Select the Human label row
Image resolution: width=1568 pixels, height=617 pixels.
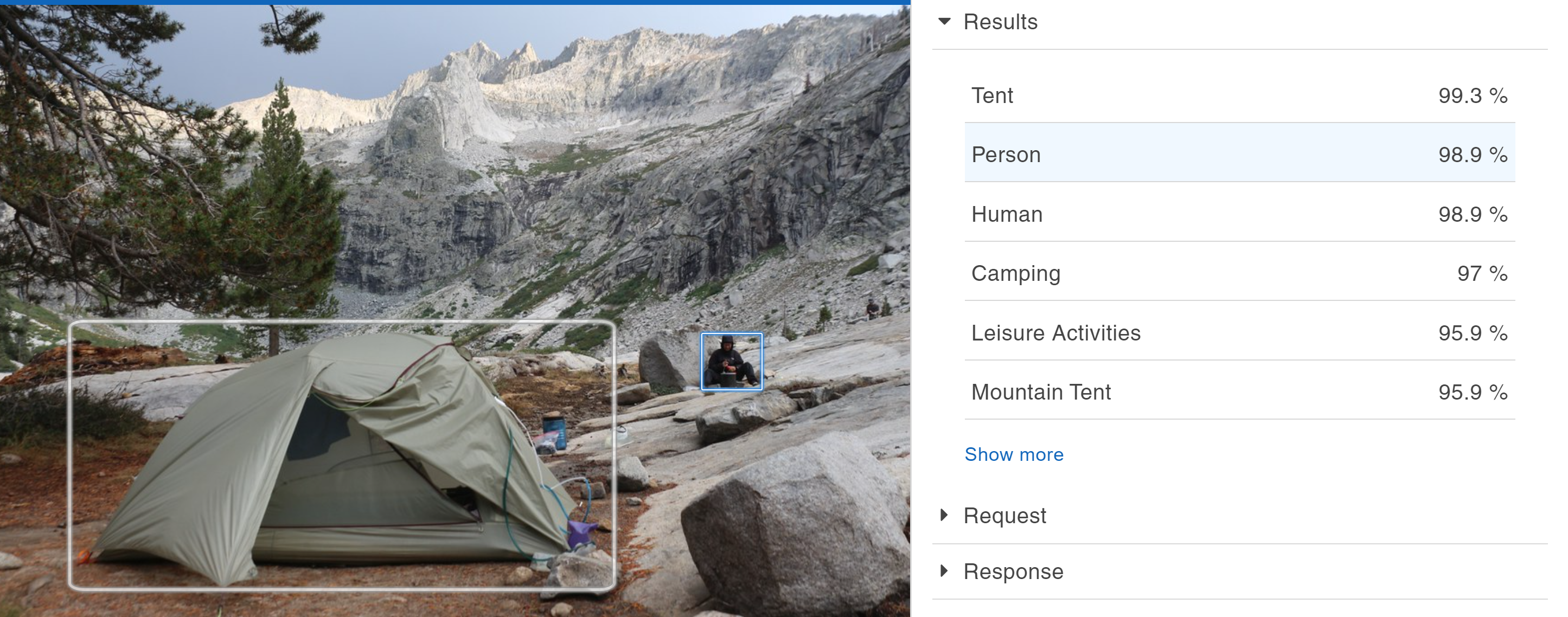tap(1239, 214)
